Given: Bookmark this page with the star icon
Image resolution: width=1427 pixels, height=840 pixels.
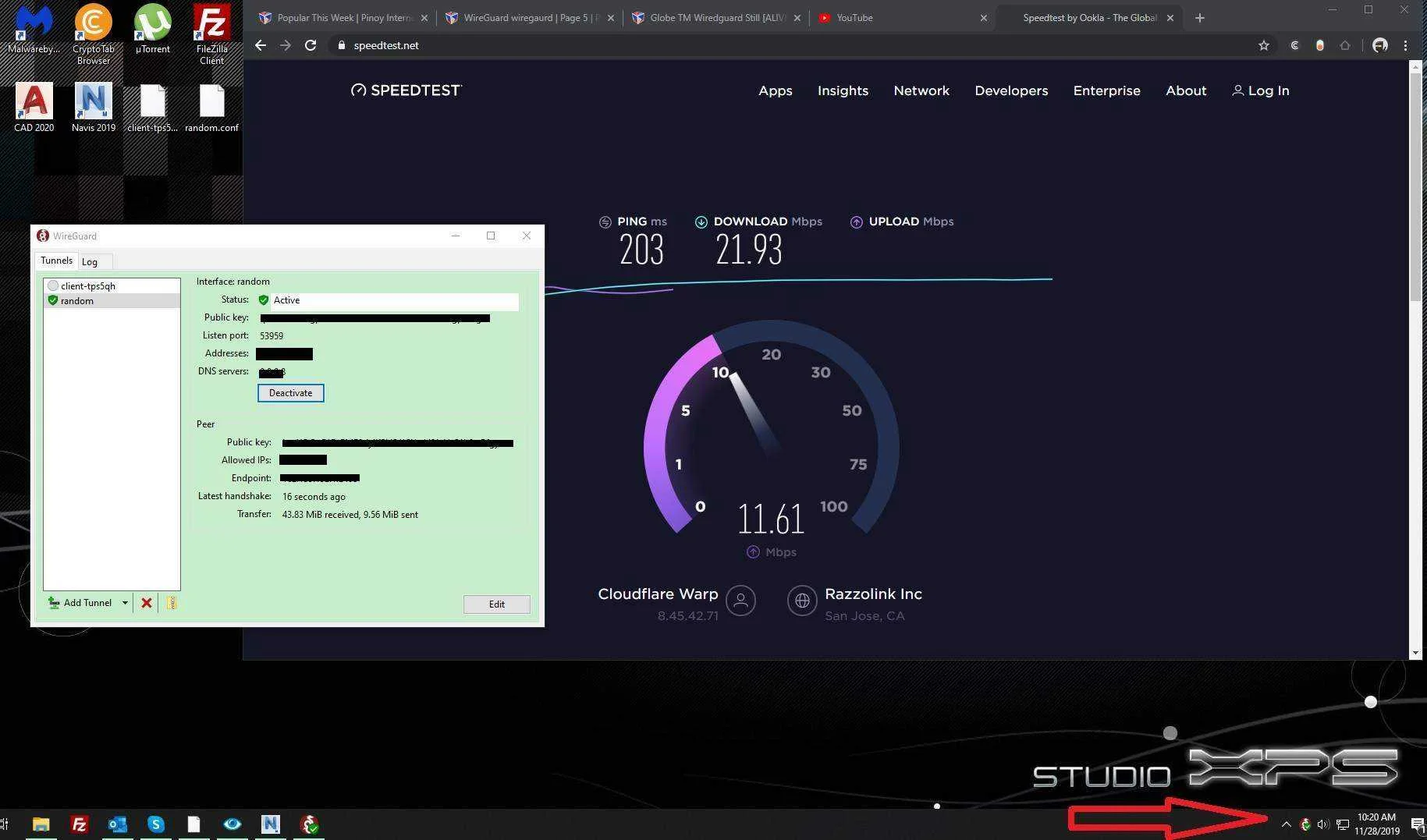Looking at the screenshot, I should (x=1264, y=45).
